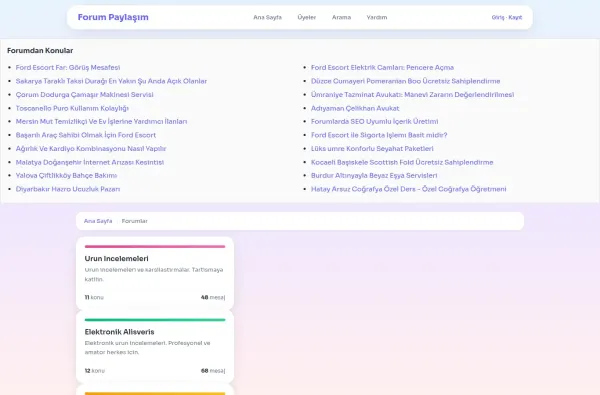Screen dimensions: 600x395
Task: Open the Üyeler menu item
Action: point(307,17)
